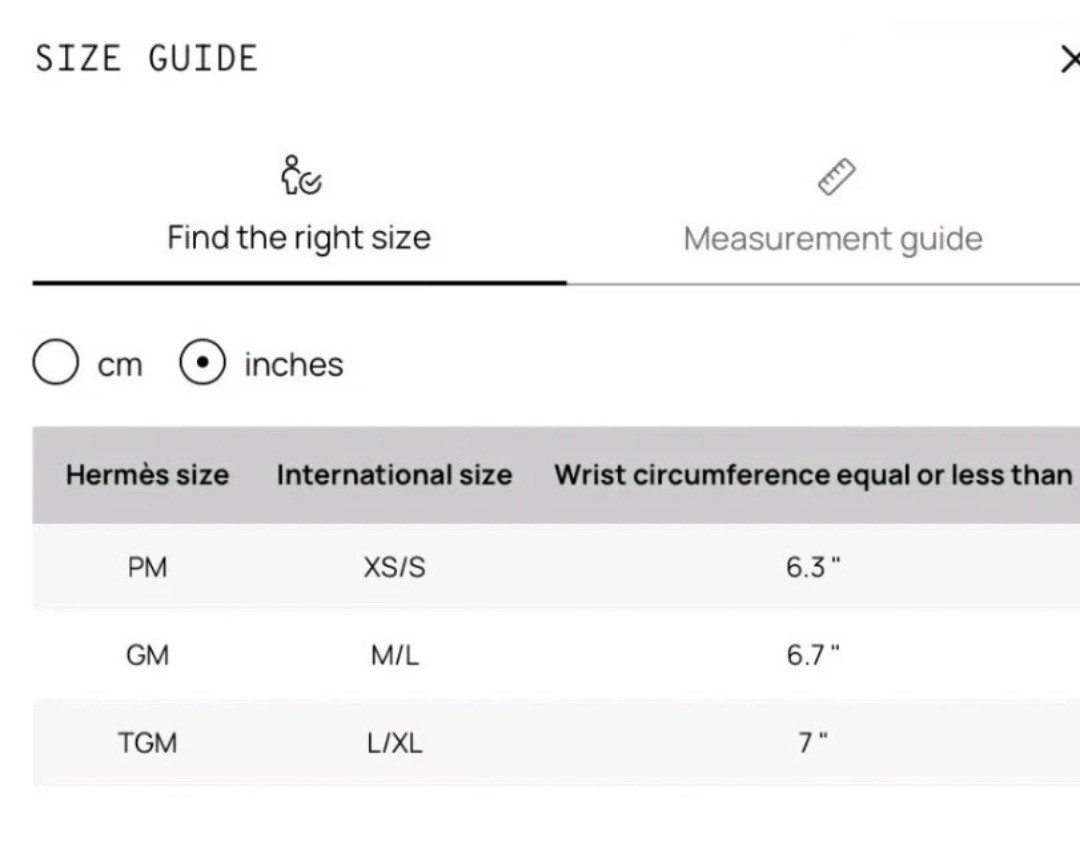Switch to Measurement guide tab
1080x846 pixels.
(x=833, y=239)
